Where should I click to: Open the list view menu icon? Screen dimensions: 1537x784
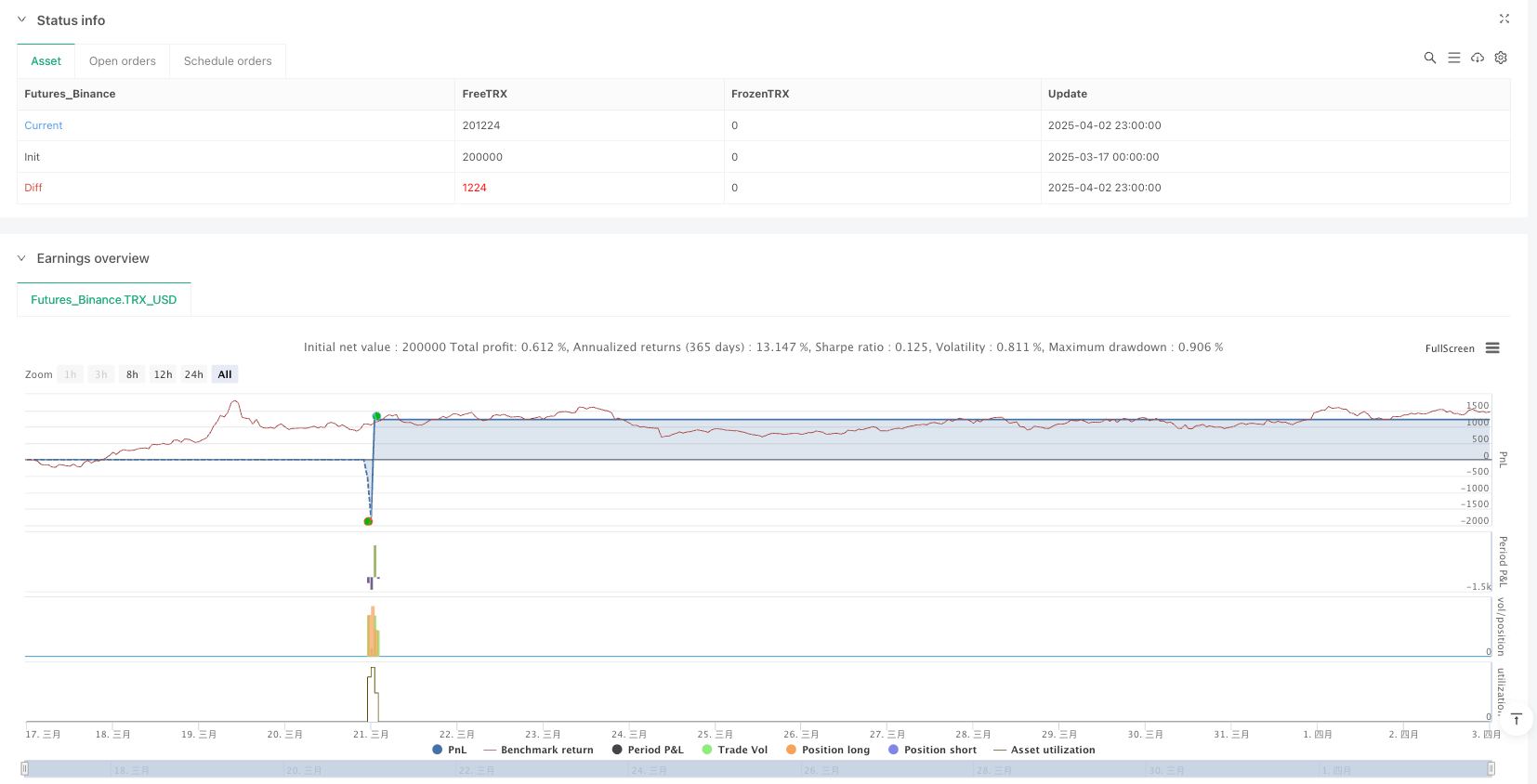point(1454,58)
